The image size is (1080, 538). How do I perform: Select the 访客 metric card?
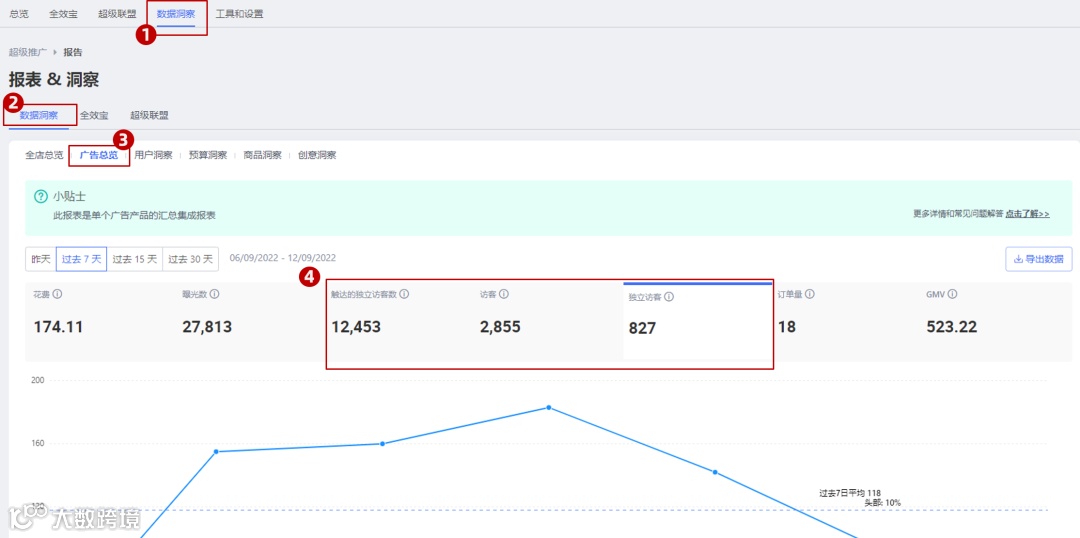[x=549, y=320]
